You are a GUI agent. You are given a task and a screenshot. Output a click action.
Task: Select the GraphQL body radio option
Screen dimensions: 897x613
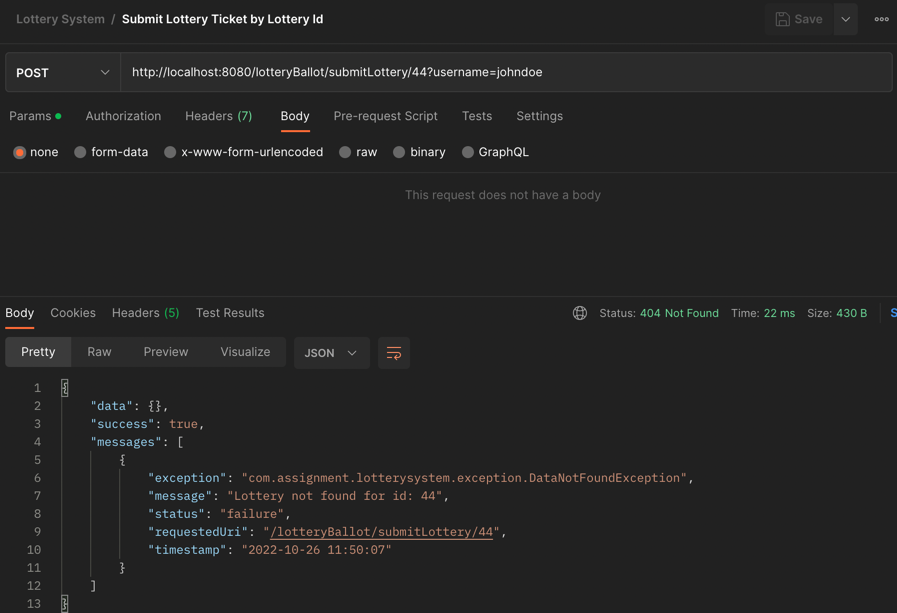point(468,152)
